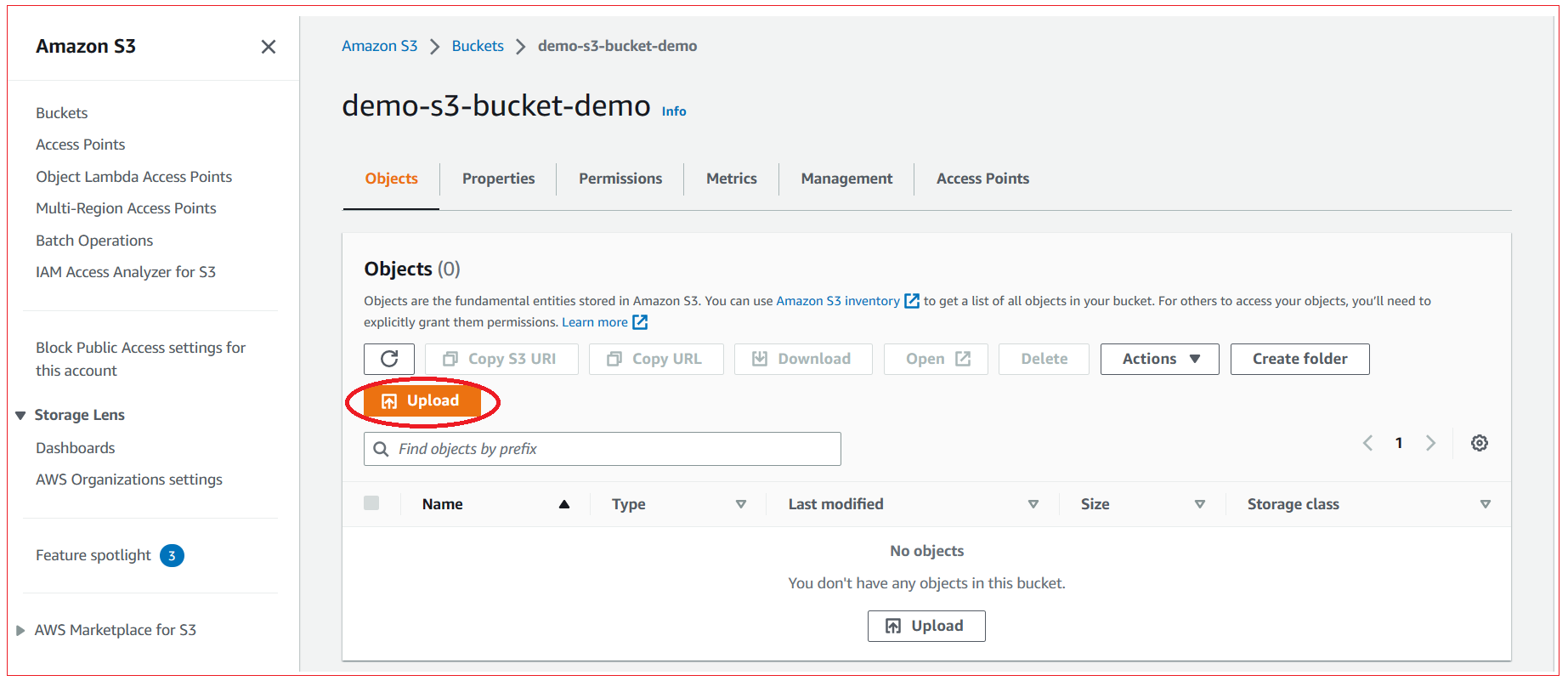
Task: Switch to the Metrics tab
Action: tap(731, 179)
